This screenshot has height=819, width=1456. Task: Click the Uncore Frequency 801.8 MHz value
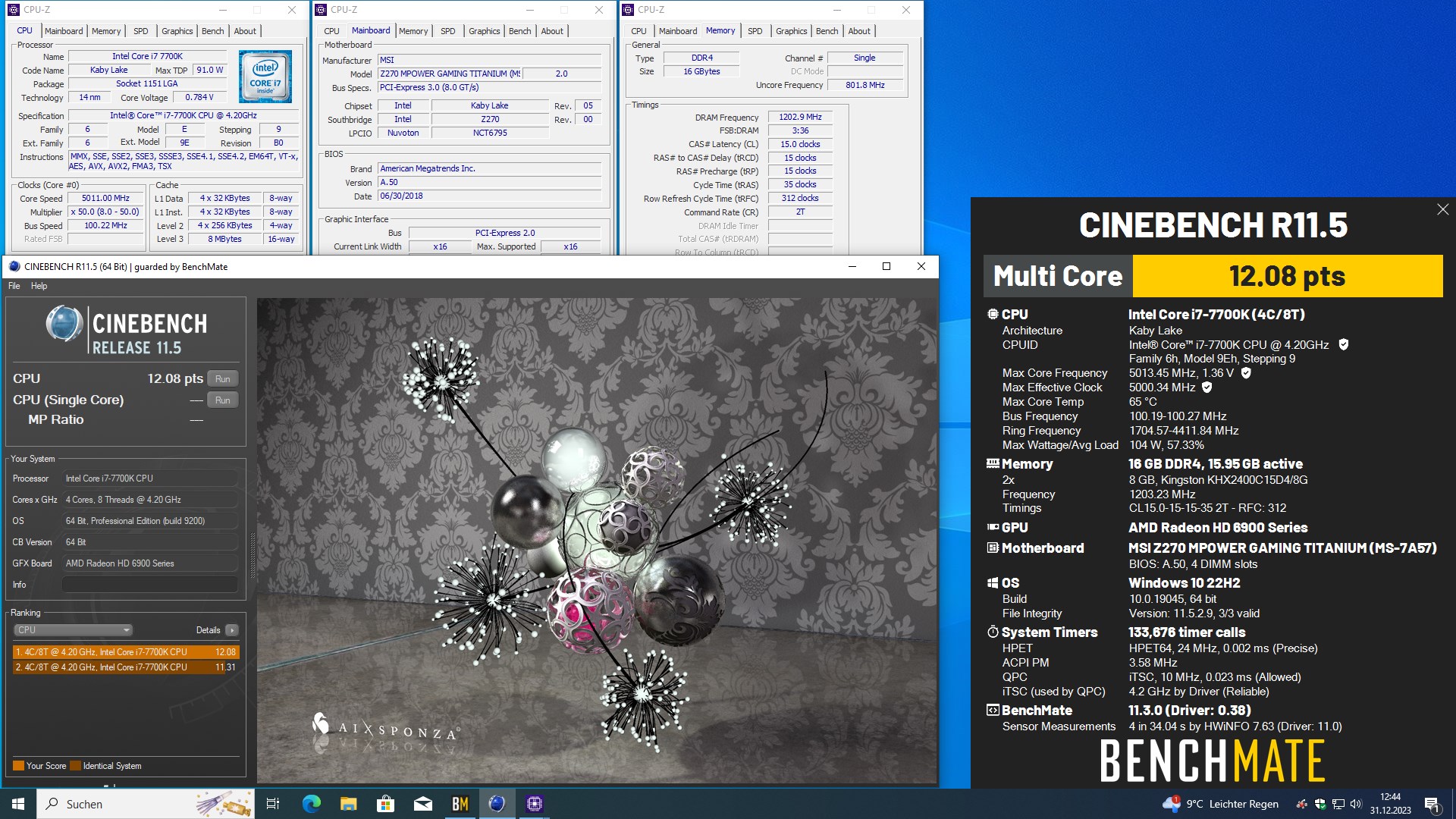pos(865,85)
